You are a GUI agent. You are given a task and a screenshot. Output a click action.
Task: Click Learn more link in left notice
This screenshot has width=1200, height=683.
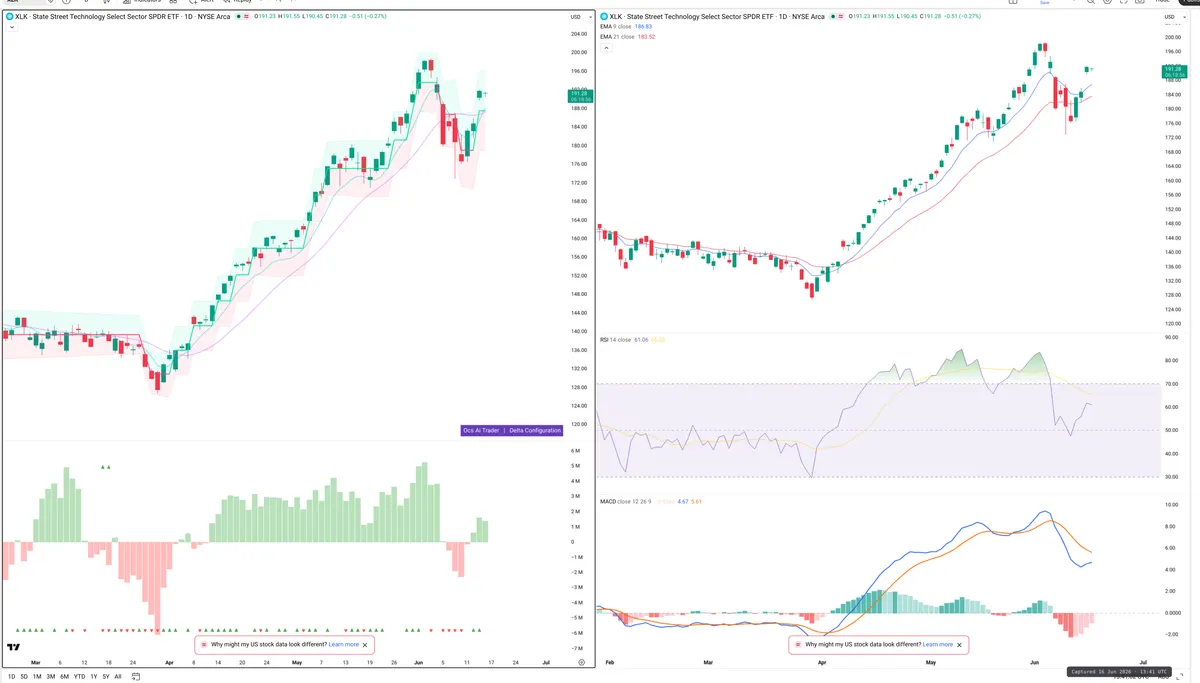tap(344, 645)
